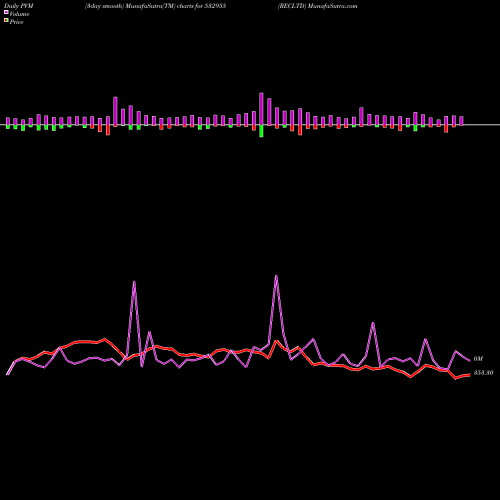Click the Volume legend color swatch
The height and width of the screenshot is (500, 500).
[x=6, y=12]
